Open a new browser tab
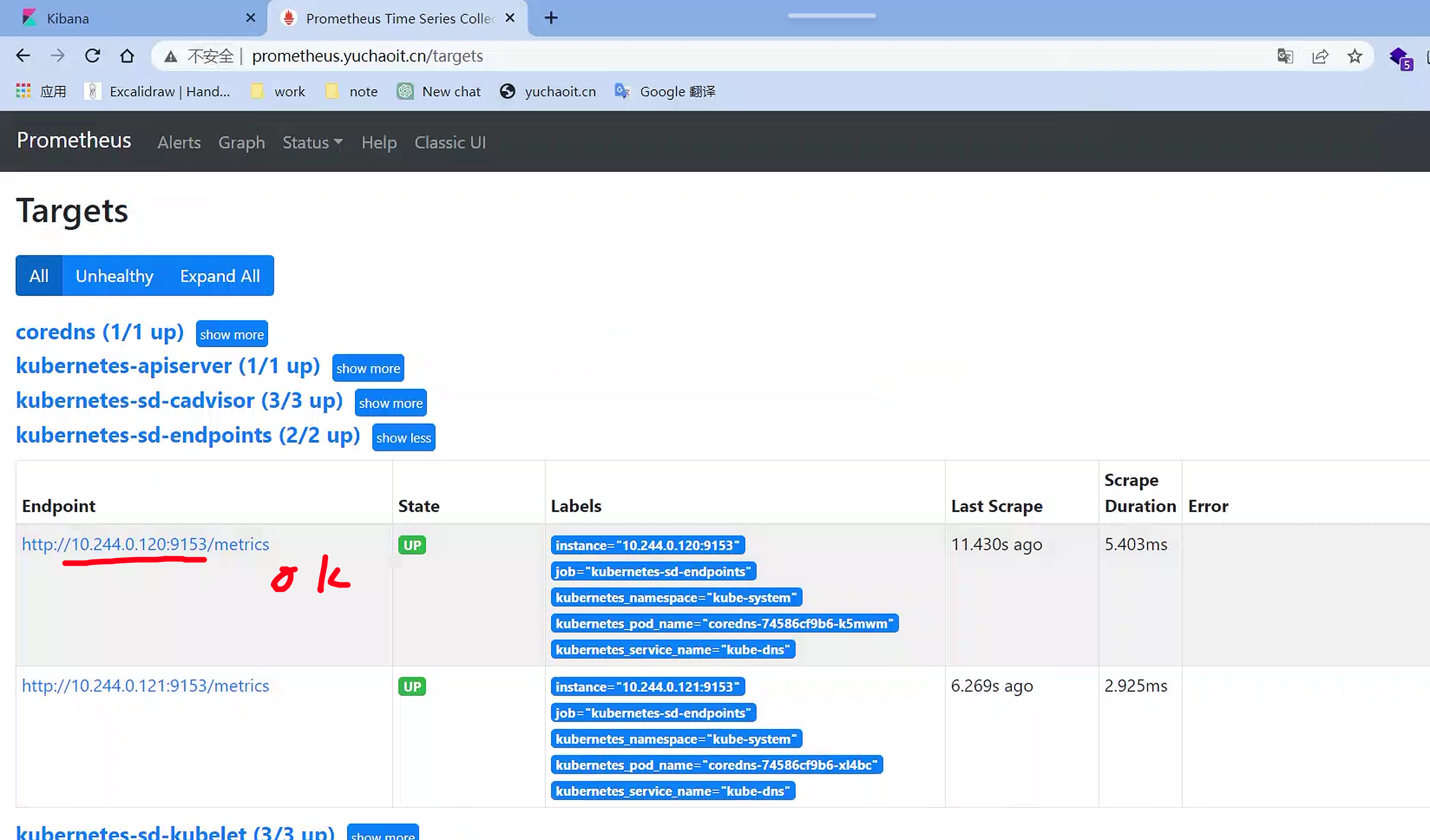Screen dimensions: 1430x840 pos(551,18)
